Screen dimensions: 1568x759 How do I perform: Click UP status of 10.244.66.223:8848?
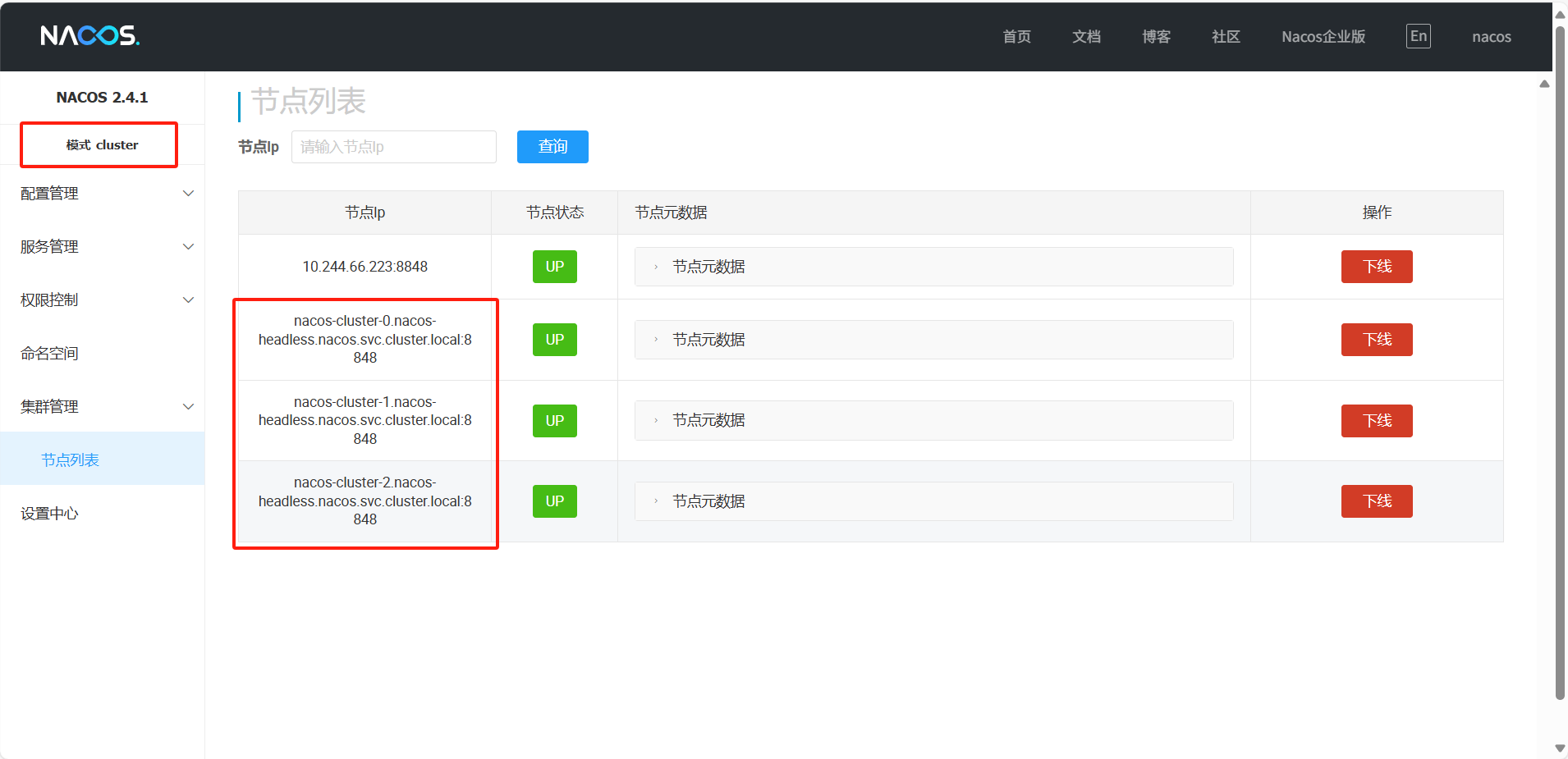555,267
